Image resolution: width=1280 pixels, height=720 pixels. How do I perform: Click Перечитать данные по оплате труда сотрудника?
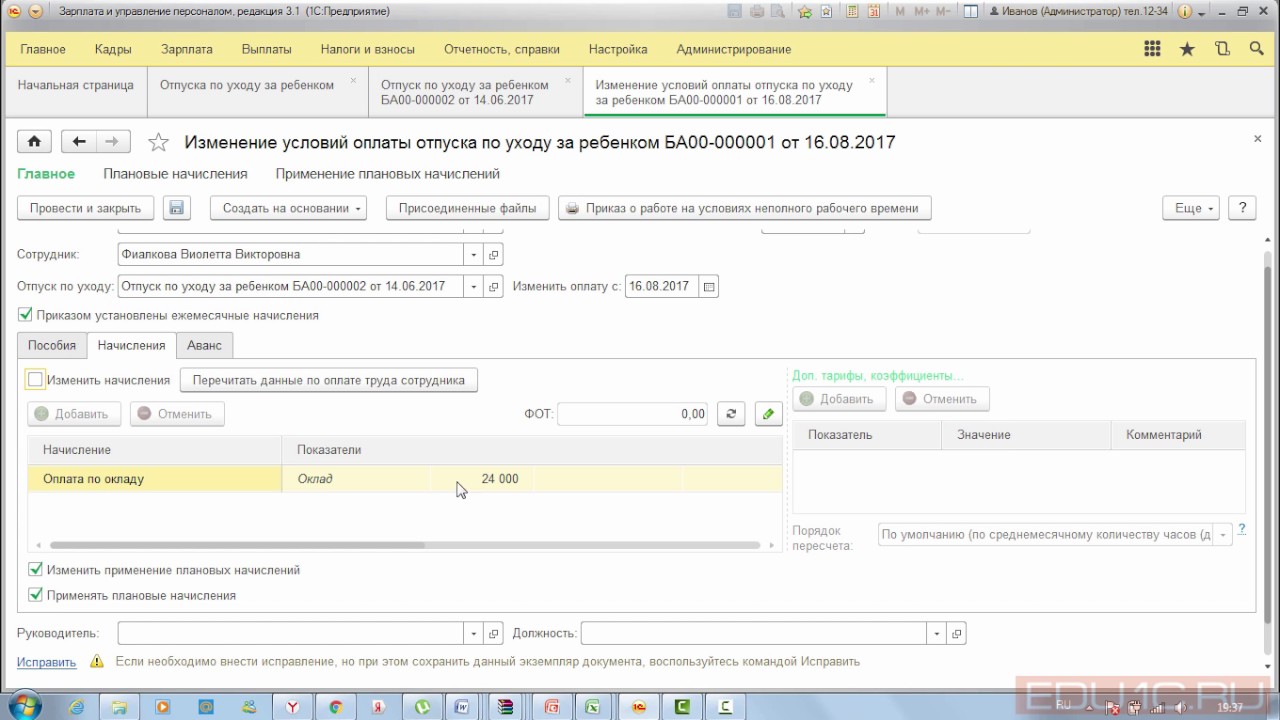[328, 380]
